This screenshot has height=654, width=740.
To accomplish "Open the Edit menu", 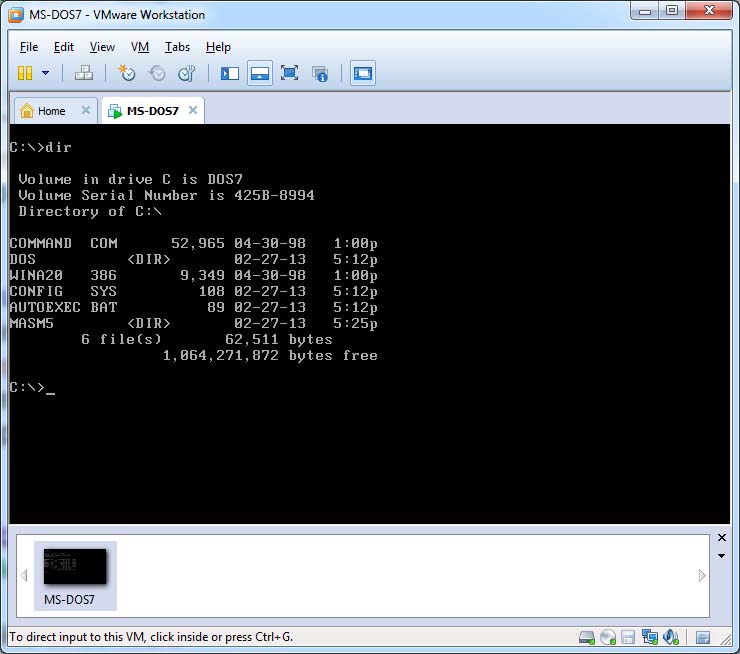I will pyautogui.click(x=64, y=47).
